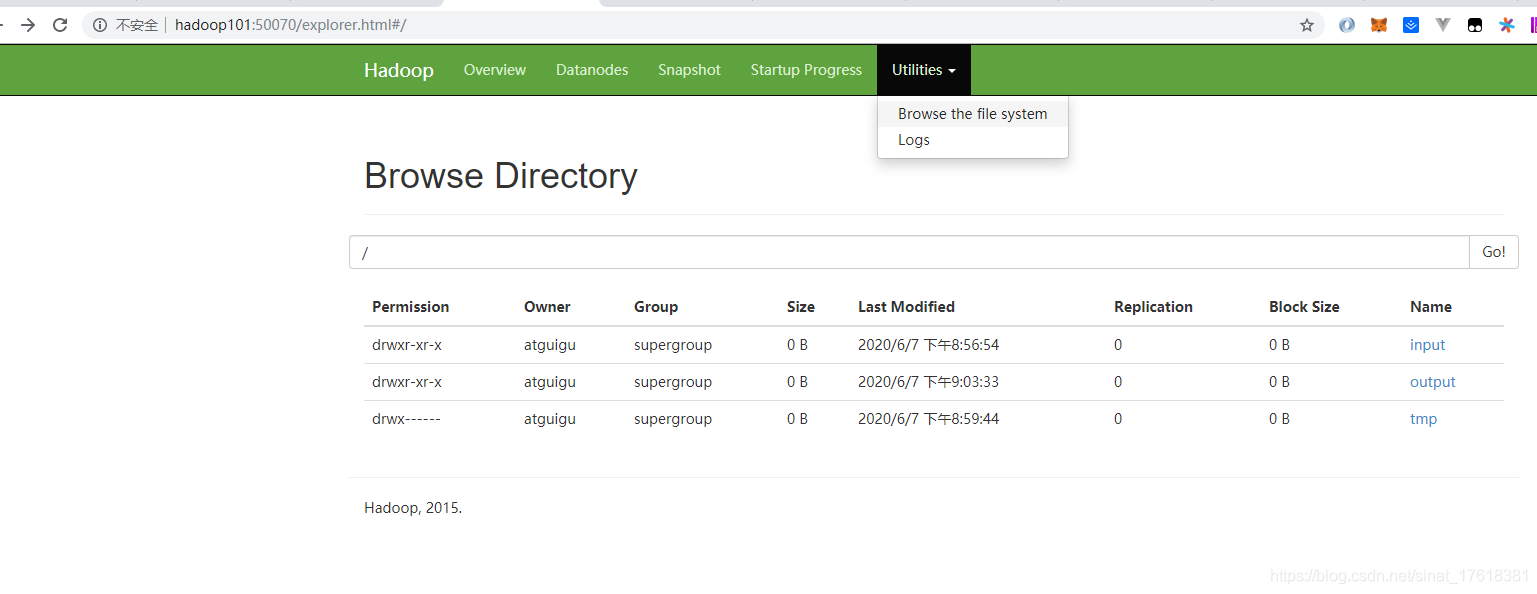Open the Startup Progress tab
1537x594 pixels.
806,70
